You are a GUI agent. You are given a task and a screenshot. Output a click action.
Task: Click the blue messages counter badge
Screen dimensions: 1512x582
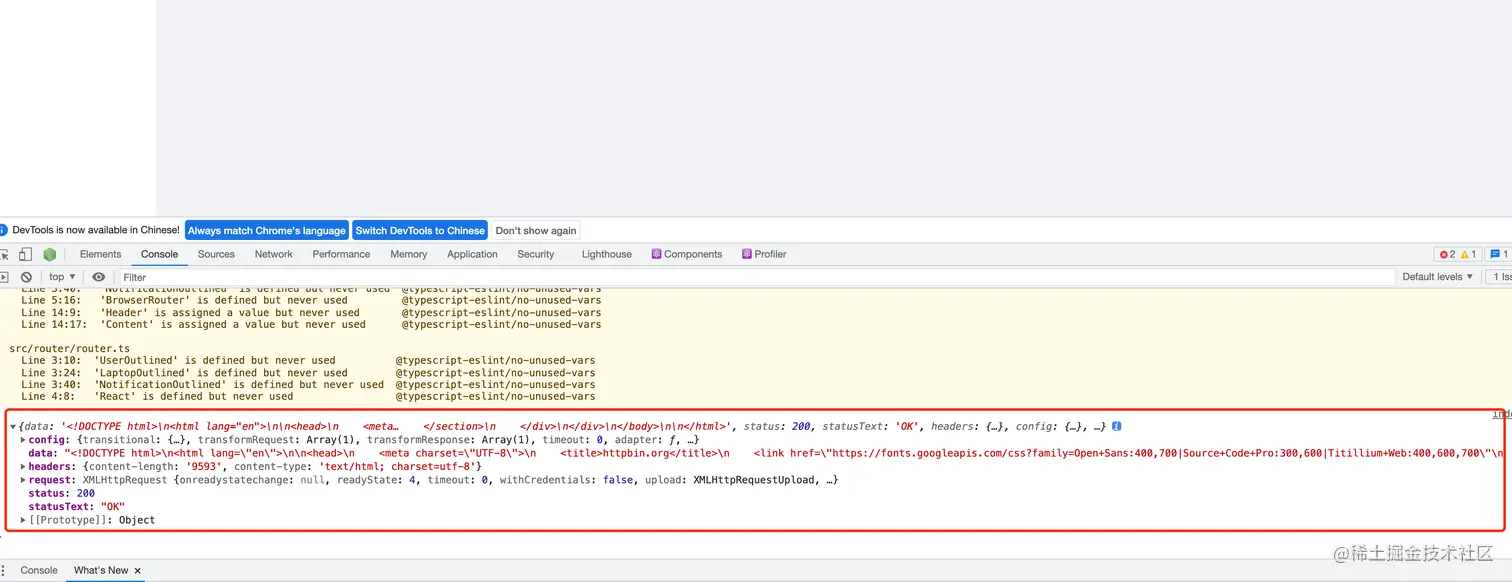pyautogui.click(x=1499, y=254)
